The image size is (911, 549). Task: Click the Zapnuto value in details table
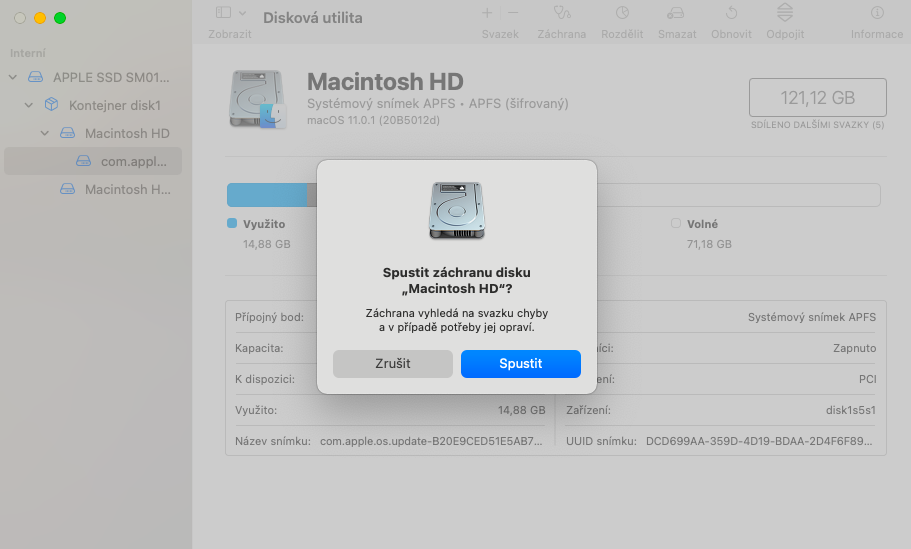[x=854, y=348]
